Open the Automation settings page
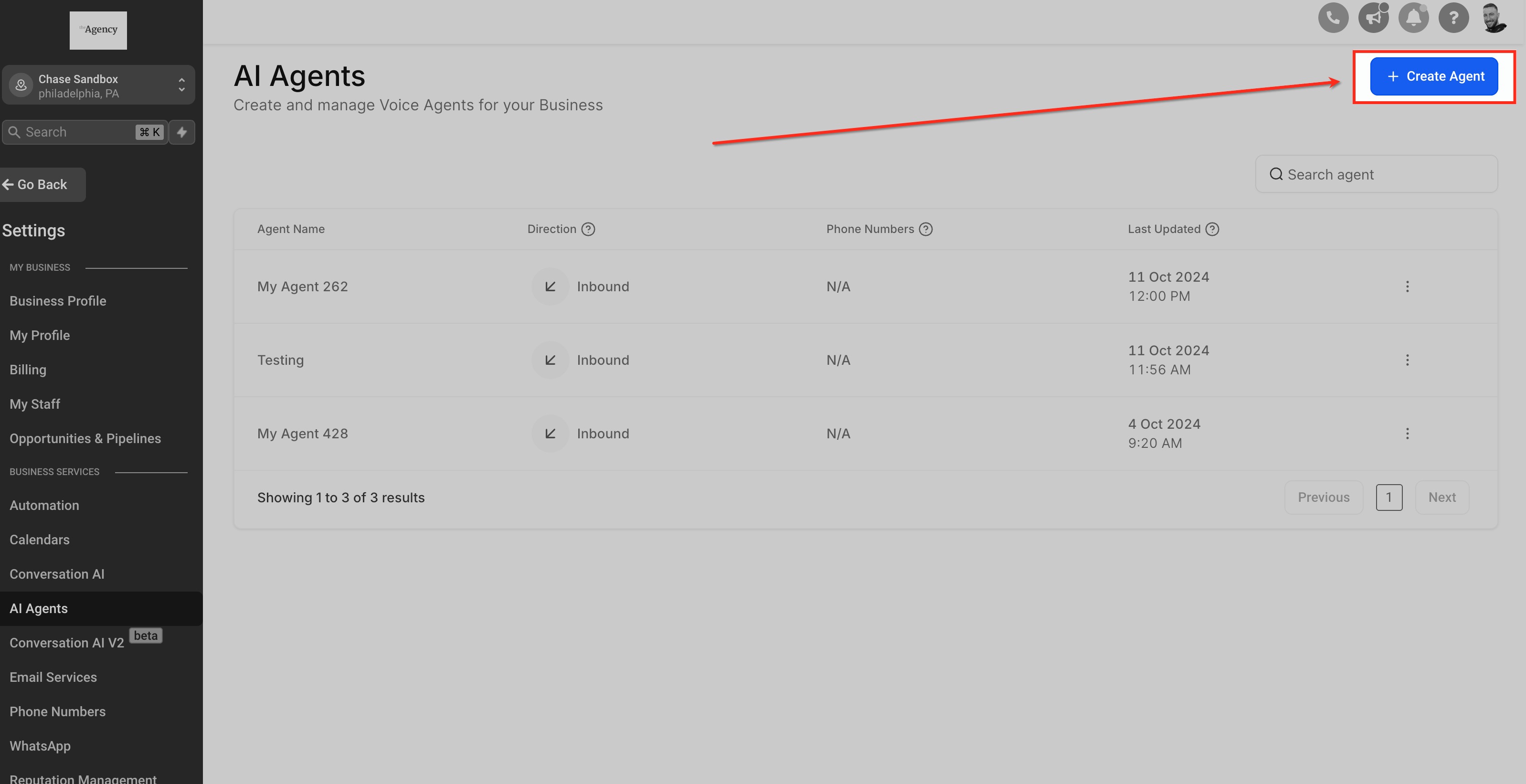The height and width of the screenshot is (784, 1526). click(44, 506)
